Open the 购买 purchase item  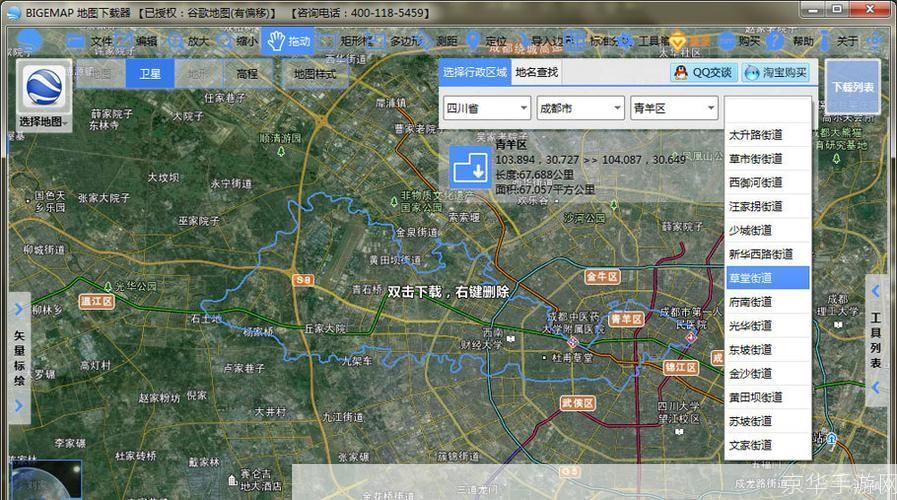pos(739,41)
